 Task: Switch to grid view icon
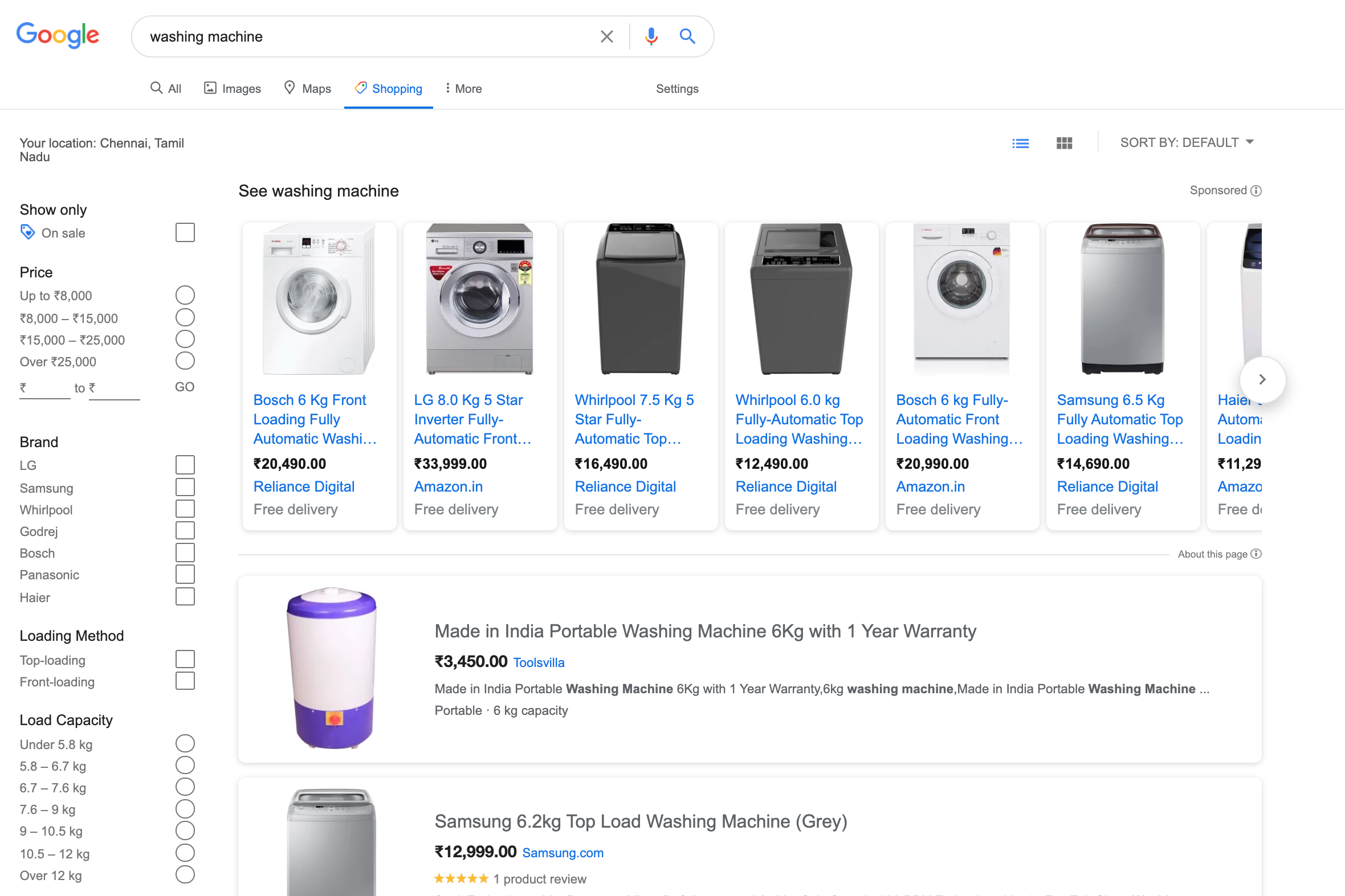tap(1065, 144)
